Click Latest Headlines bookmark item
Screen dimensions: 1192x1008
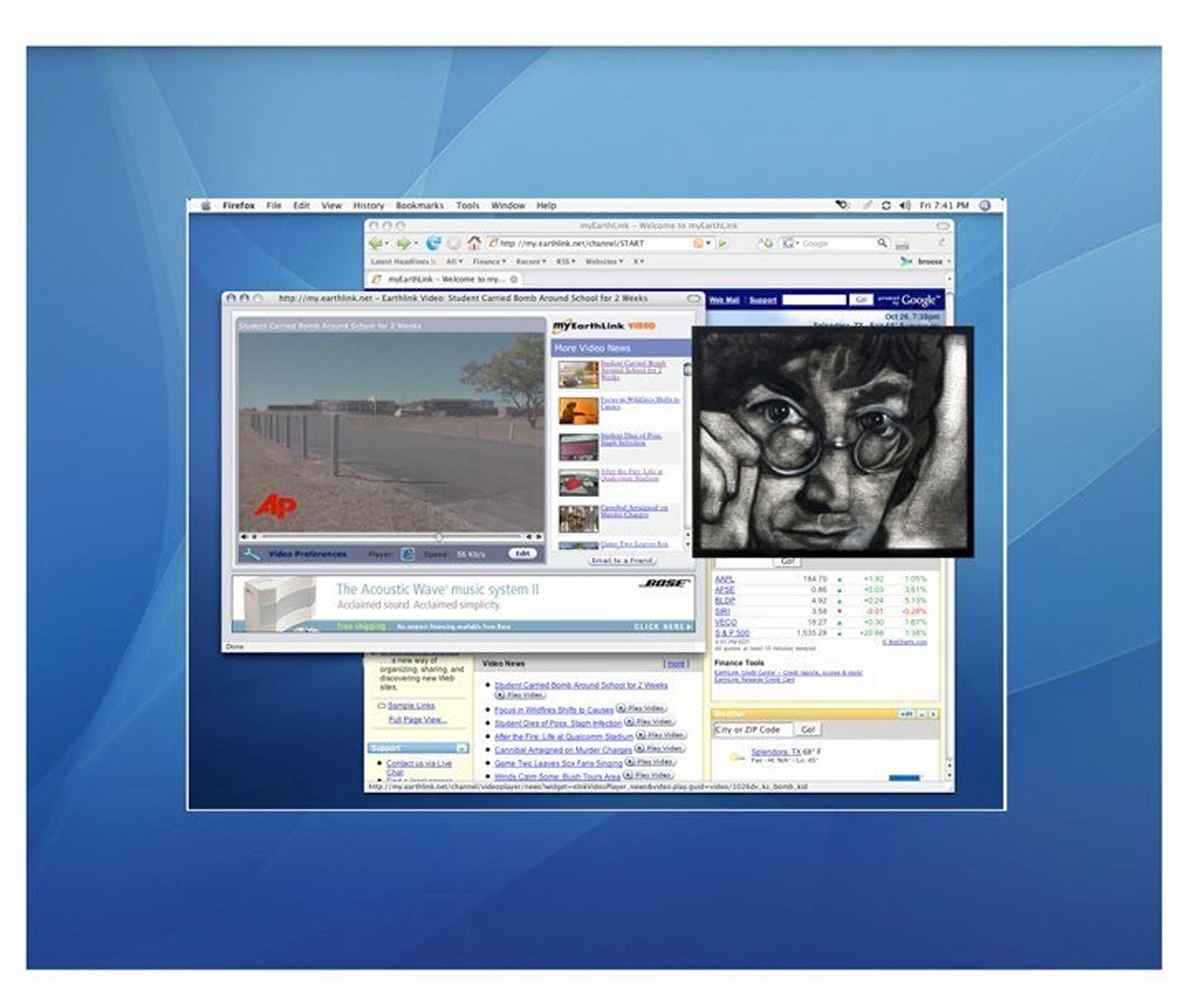click(403, 261)
